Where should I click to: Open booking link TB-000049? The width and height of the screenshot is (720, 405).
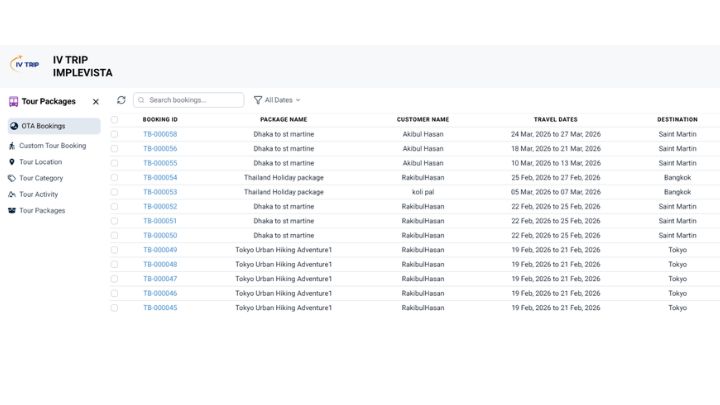[x=160, y=250]
